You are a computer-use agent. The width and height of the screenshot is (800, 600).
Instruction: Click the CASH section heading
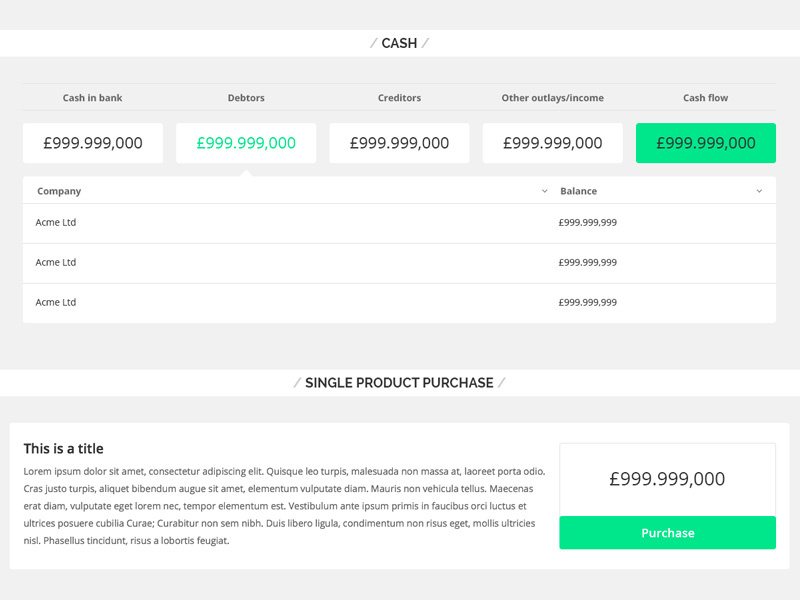point(399,43)
